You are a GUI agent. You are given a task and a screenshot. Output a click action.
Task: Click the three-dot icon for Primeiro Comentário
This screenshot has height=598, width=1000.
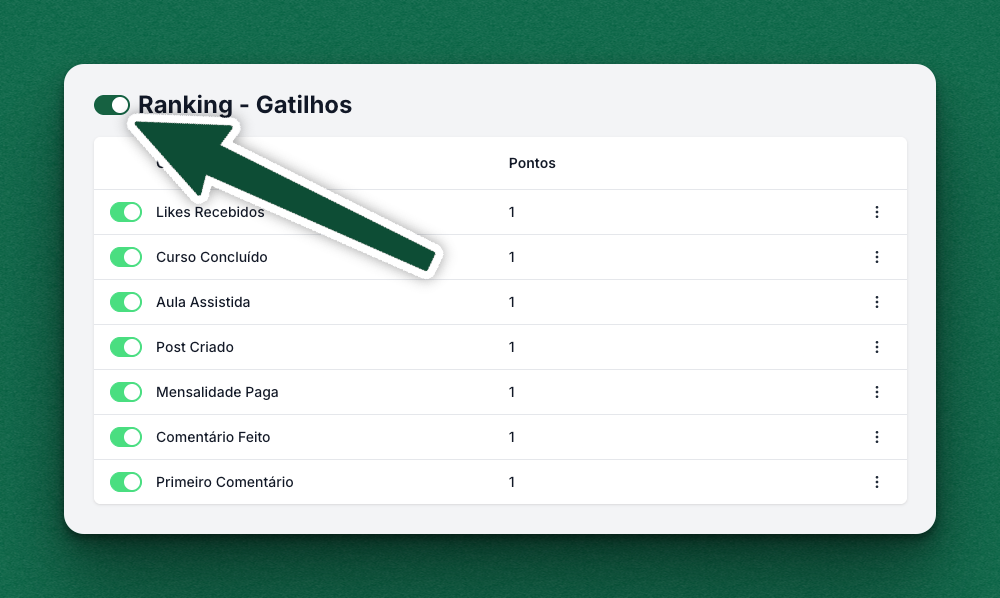[877, 482]
